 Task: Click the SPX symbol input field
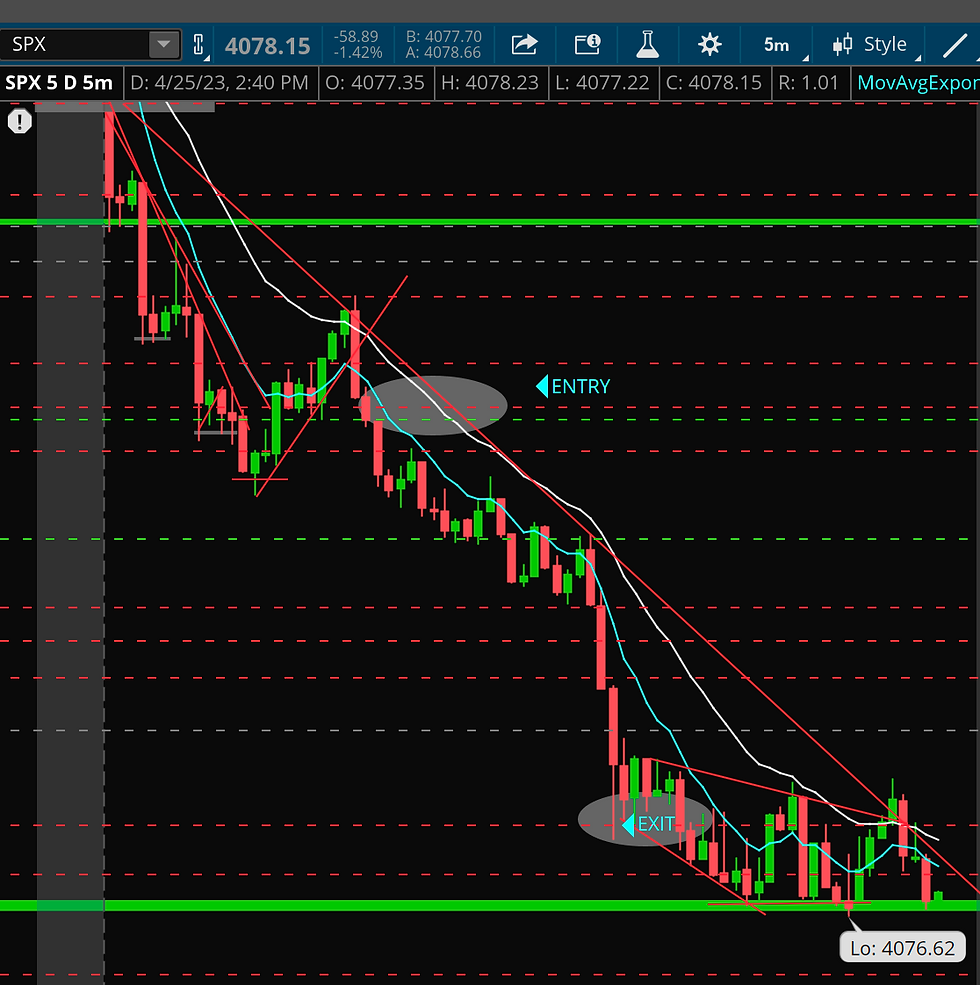coord(74,45)
